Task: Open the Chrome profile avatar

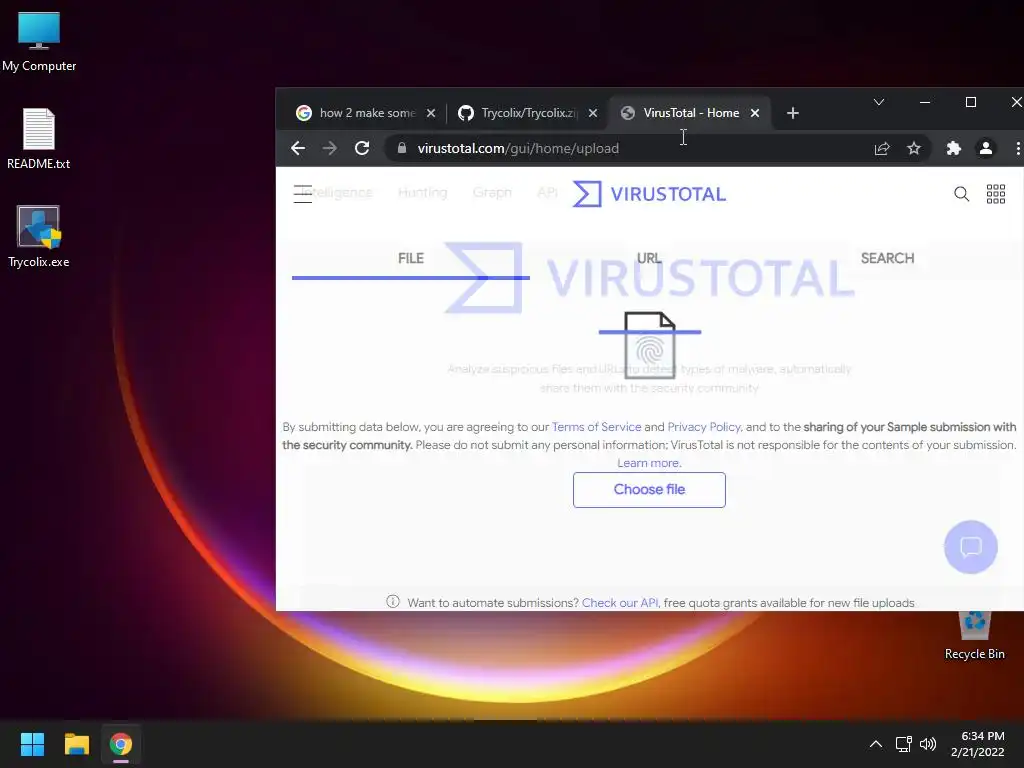Action: 986,148
